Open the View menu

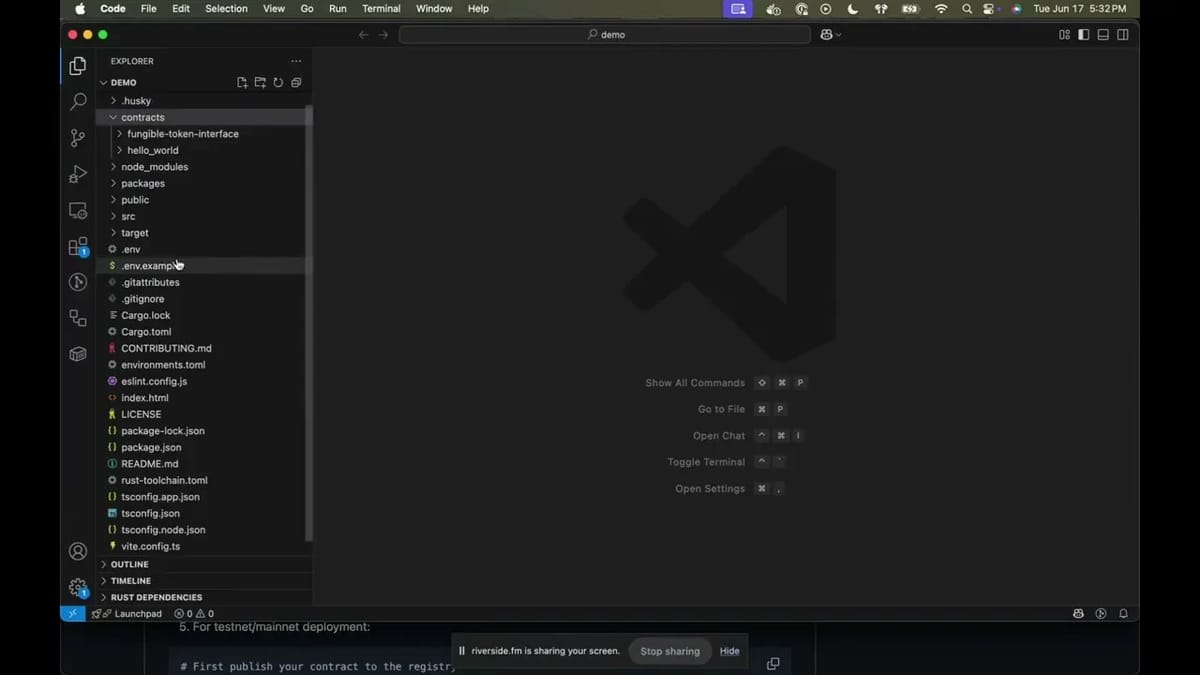tap(273, 9)
